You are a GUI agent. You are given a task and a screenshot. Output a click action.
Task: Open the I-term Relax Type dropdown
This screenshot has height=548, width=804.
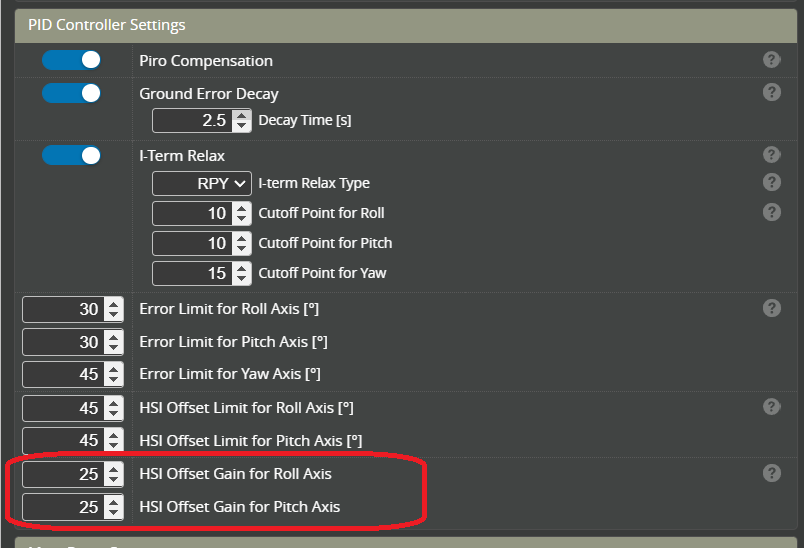pos(202,183)
